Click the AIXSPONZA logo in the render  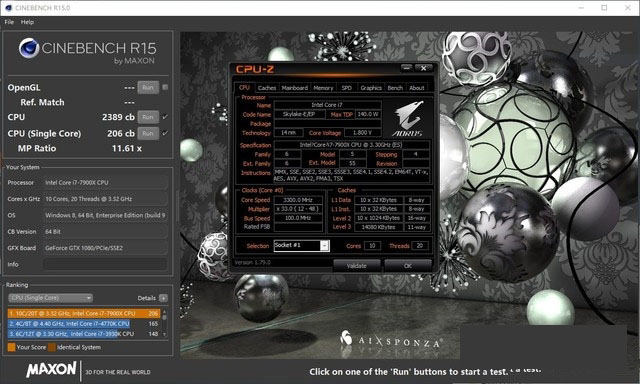pyautogui.click(x=391, y=341)
